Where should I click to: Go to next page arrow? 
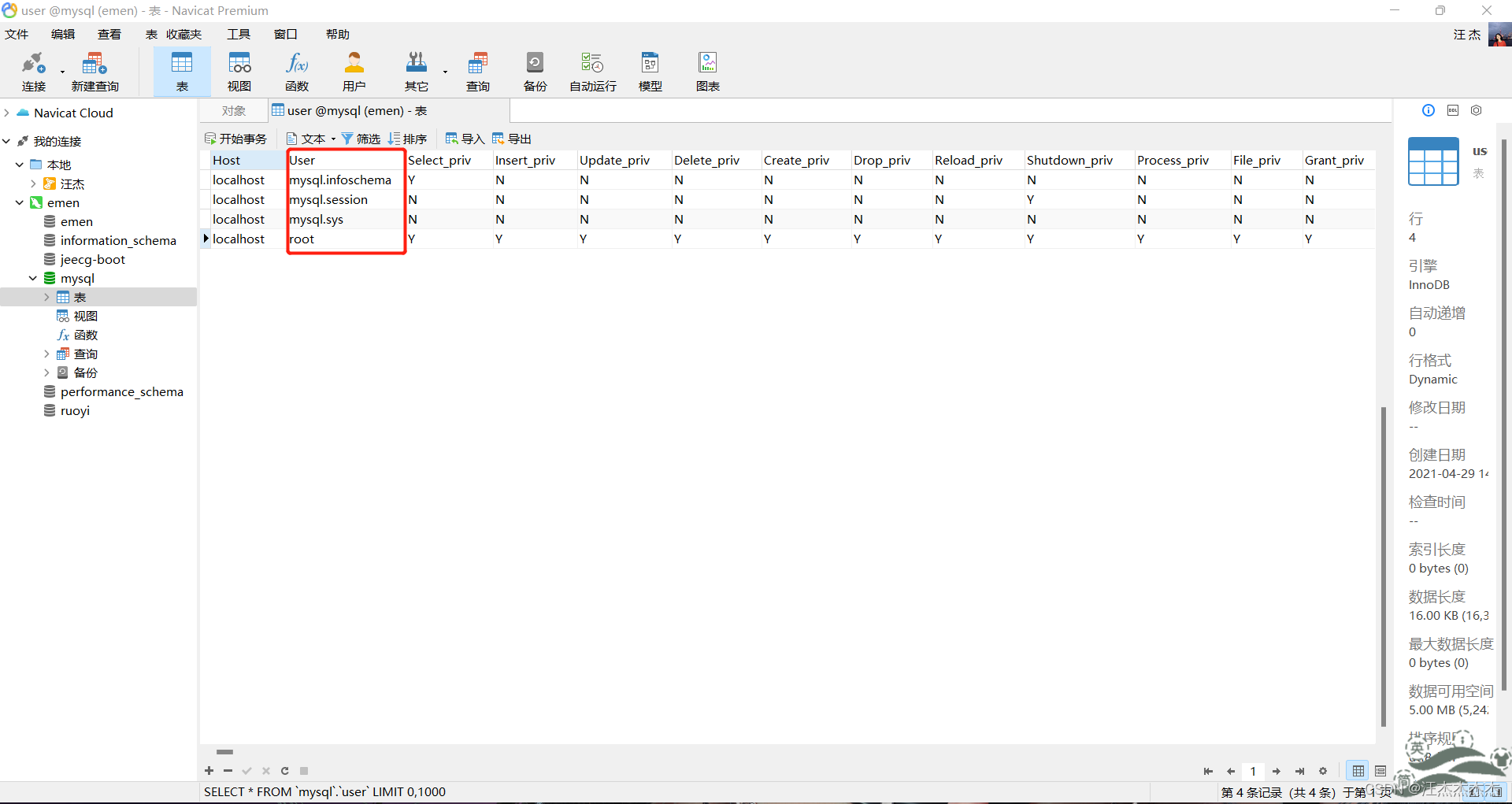(x=1277, y=772)
